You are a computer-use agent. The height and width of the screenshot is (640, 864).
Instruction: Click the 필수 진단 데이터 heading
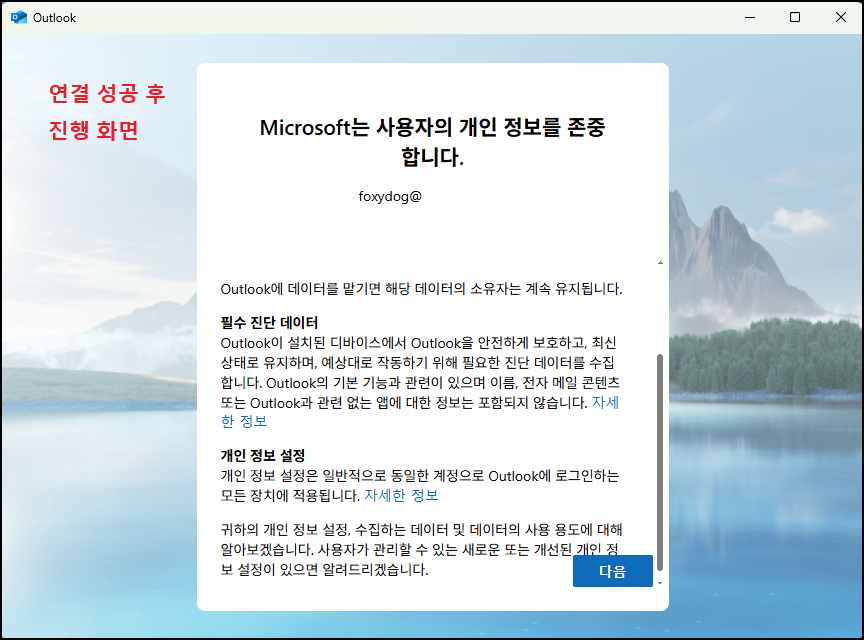(x=269, y=322)
